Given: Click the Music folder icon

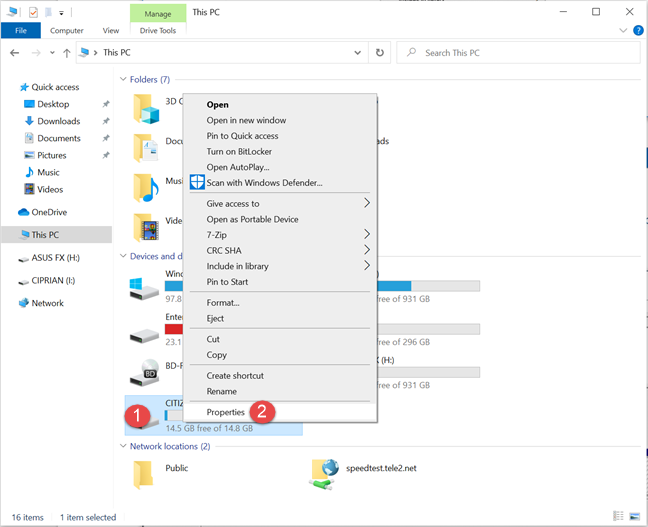Looking at the screenshot, I should point(146,187).
